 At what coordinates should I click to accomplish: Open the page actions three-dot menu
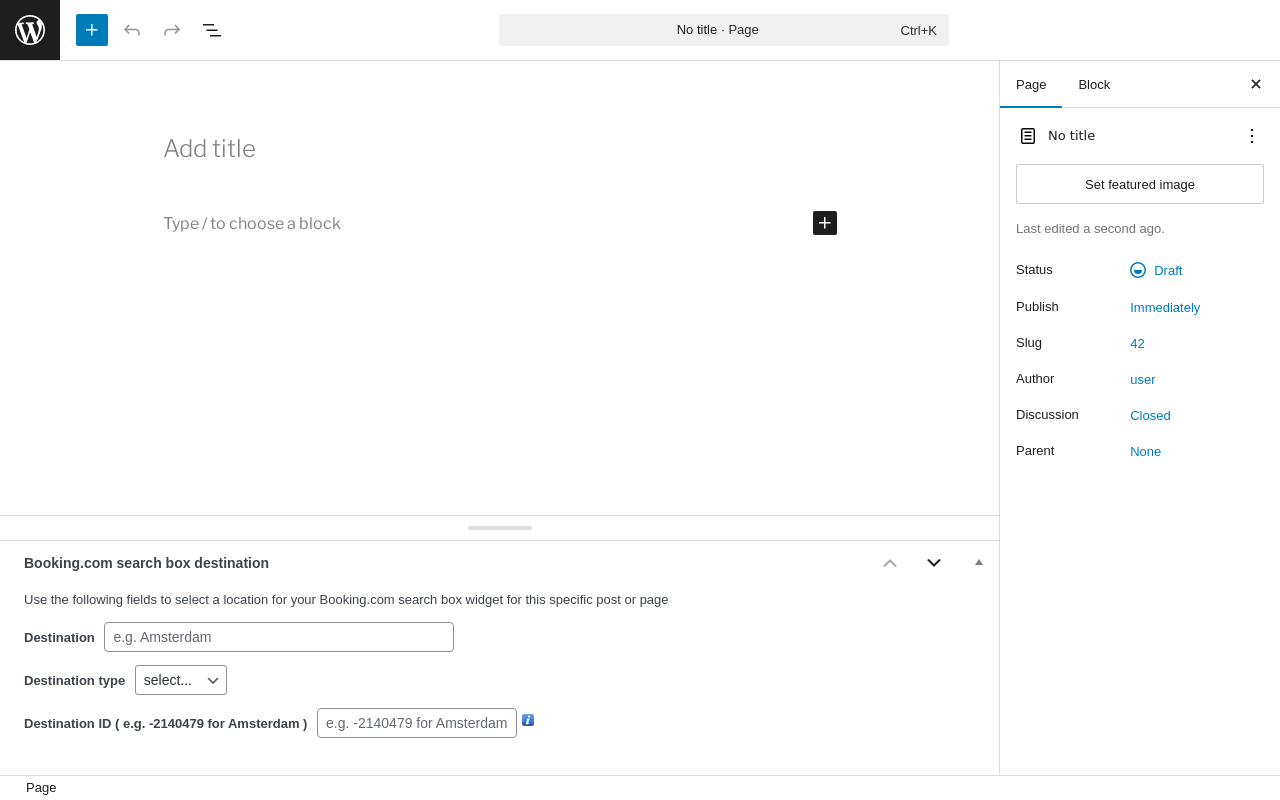[1251, 136]
